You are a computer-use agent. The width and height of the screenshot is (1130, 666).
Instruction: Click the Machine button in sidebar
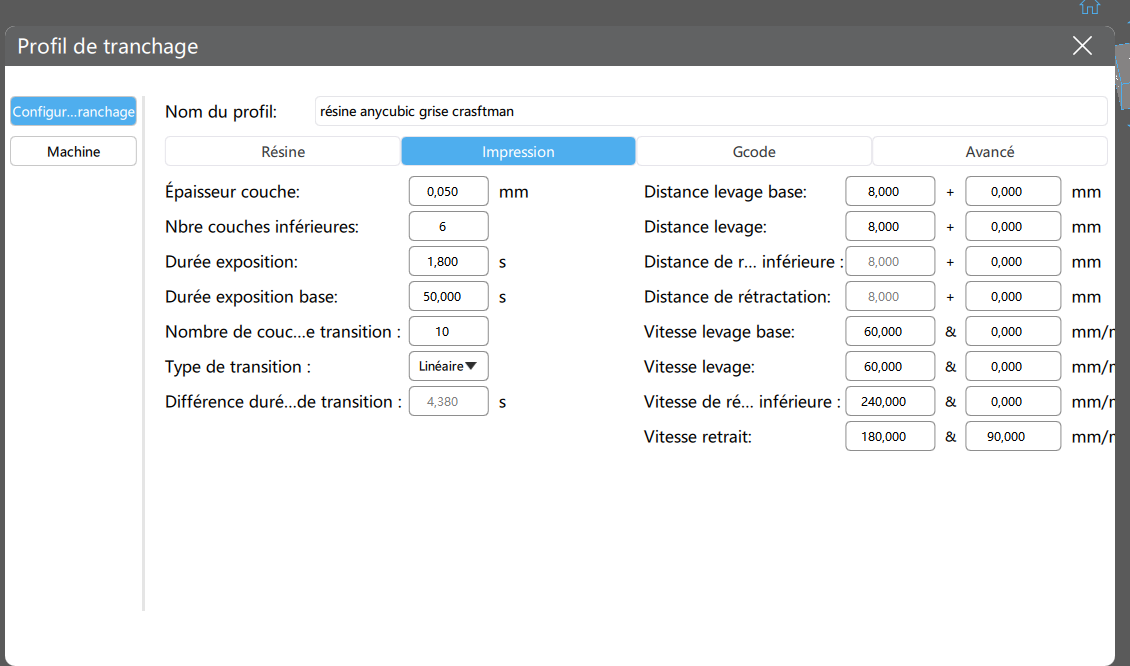[x=74, y=151]
